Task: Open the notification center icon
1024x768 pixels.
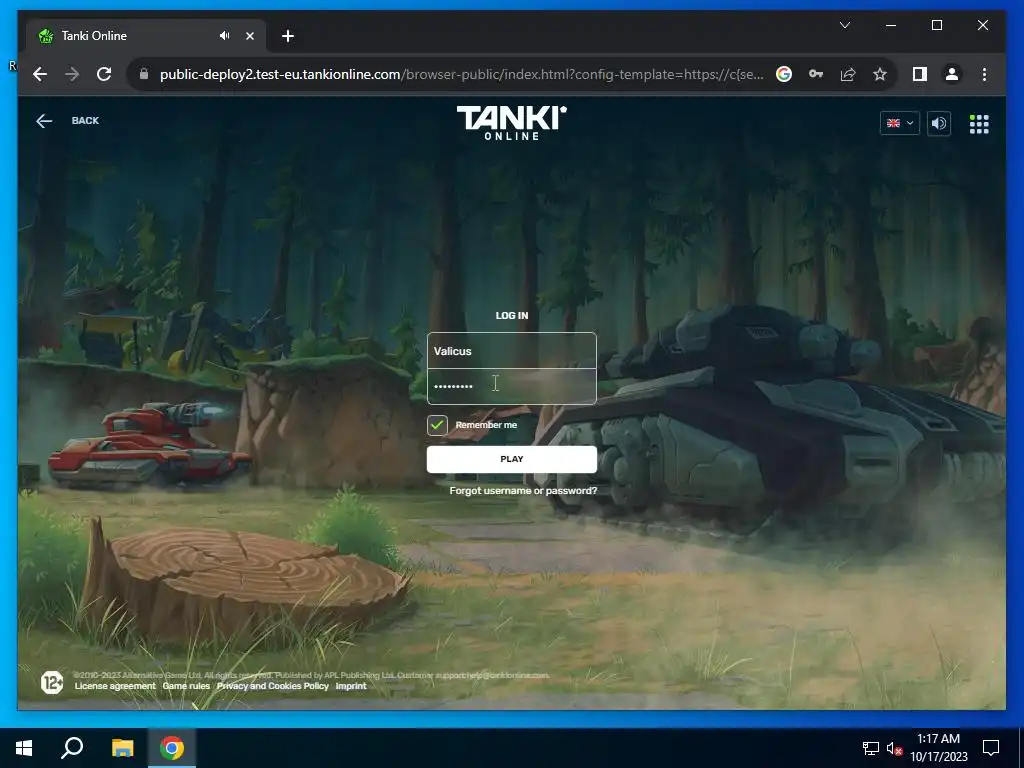Action: [991, 748]
